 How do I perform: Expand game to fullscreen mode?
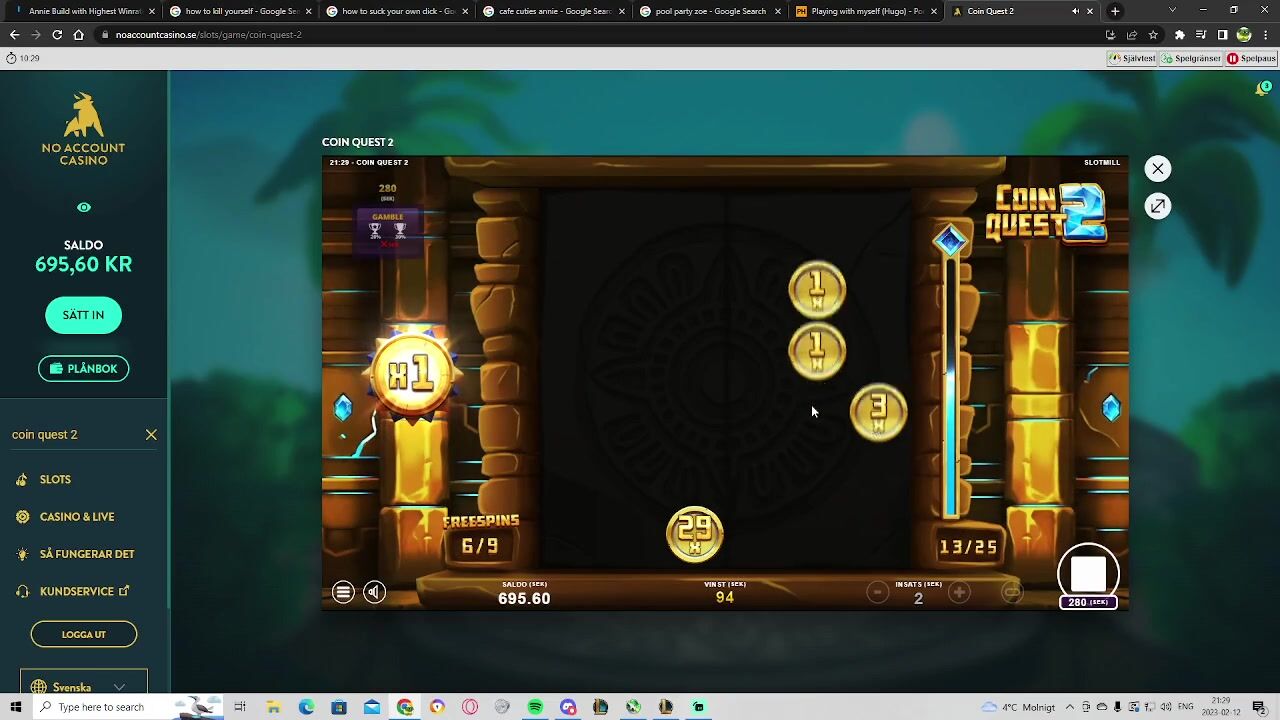click(1157, 206)
